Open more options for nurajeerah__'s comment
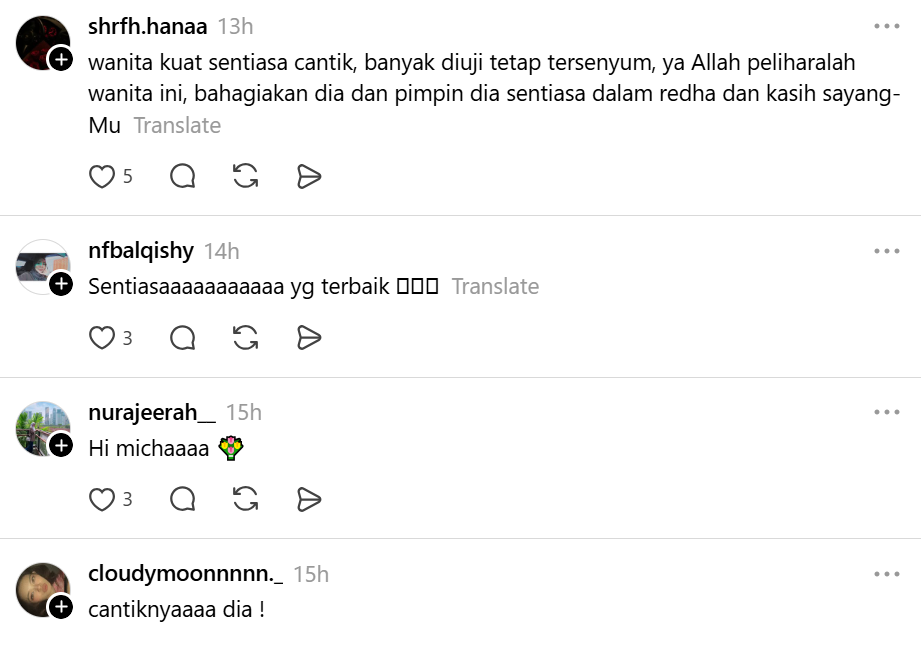Screen dimensions: 921x646 click(887, 412)
